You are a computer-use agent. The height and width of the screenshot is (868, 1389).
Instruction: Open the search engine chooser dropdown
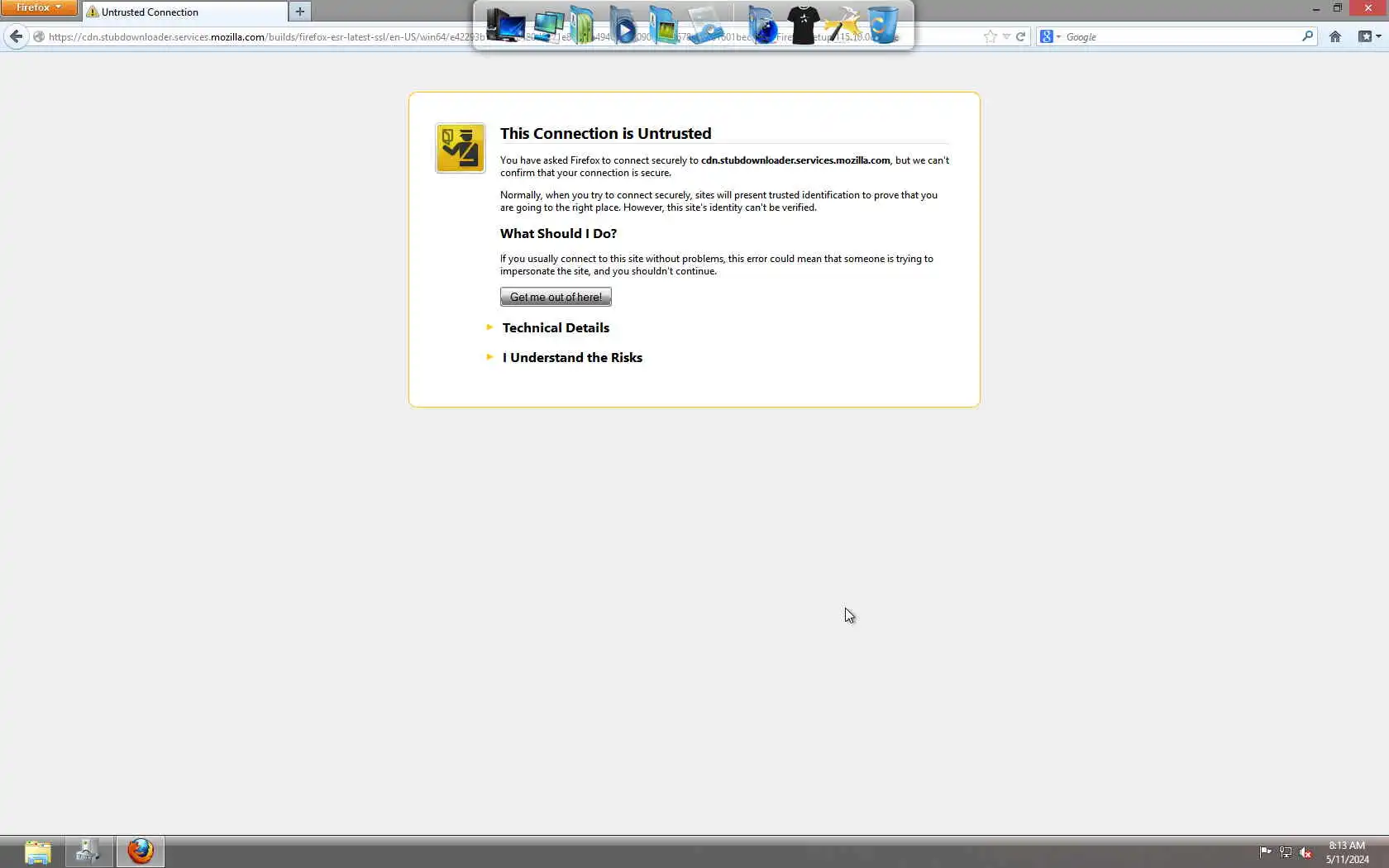coord(1050,36)
